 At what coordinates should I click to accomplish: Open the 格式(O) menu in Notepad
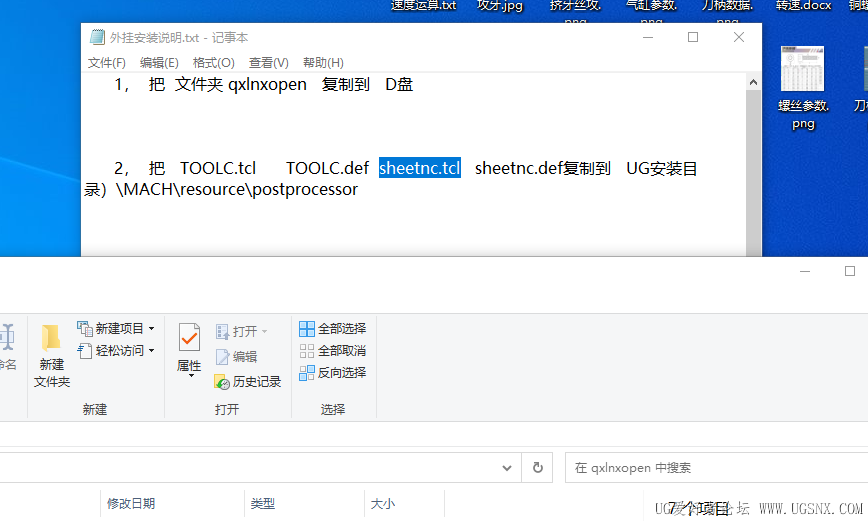pos(213,63)
